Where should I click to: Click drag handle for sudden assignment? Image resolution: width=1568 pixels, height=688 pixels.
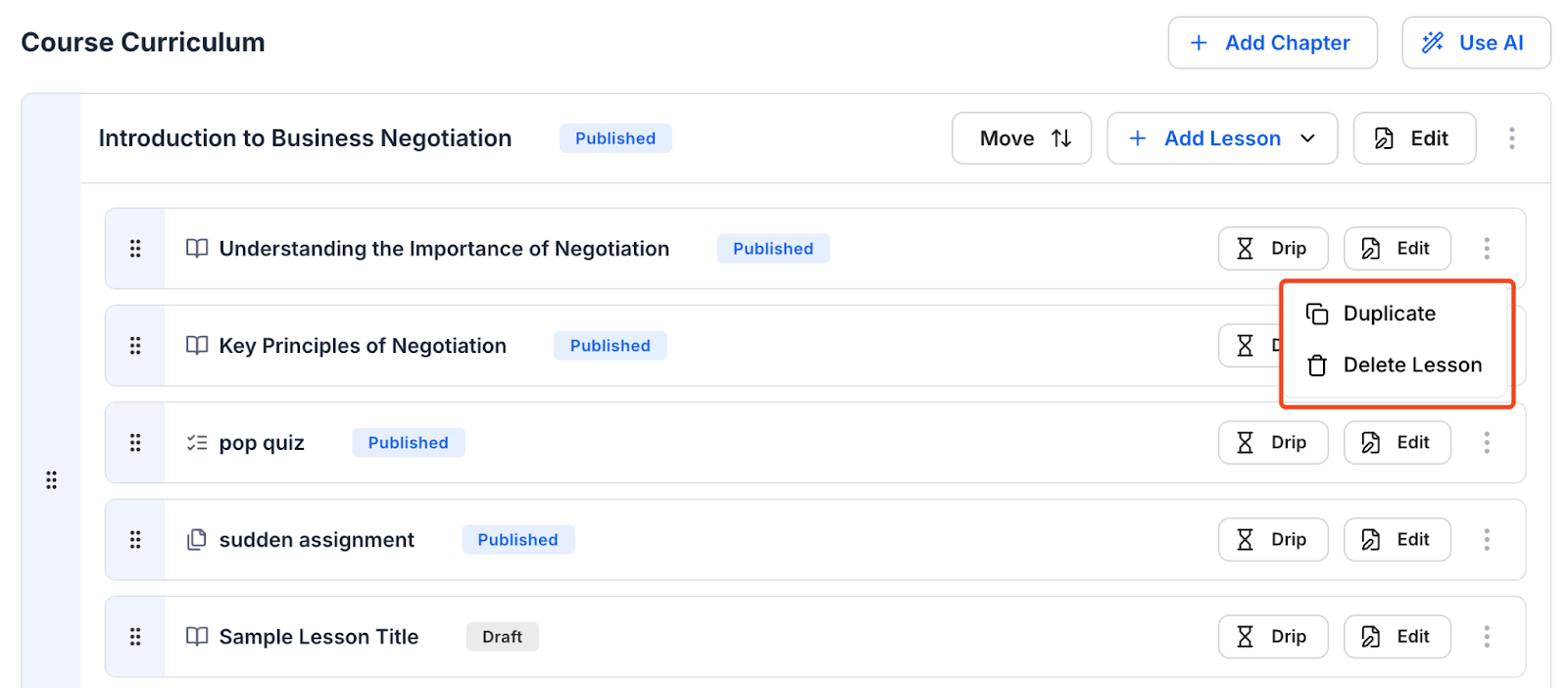click(135, 540)
